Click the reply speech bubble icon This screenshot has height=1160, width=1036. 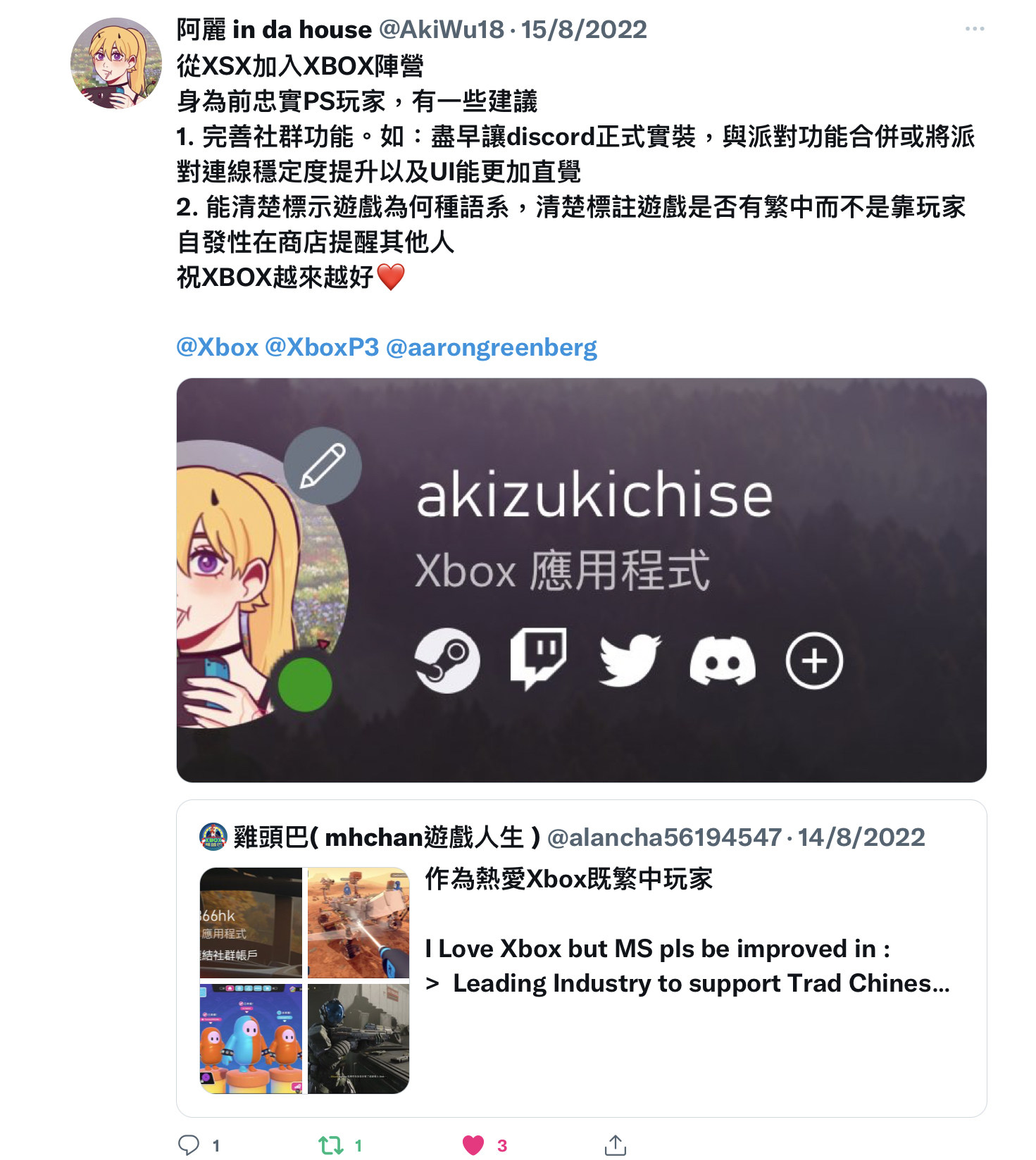[189, 1145]
